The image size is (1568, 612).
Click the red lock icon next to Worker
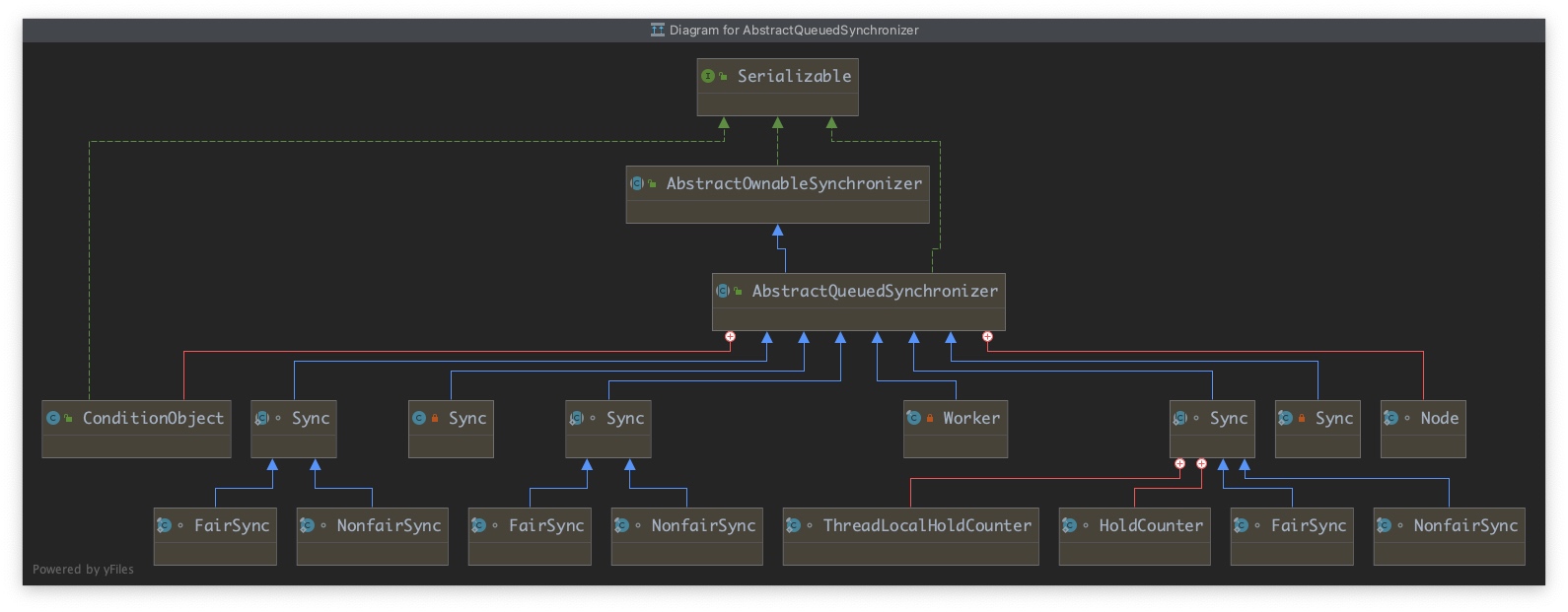coord(930,419)
